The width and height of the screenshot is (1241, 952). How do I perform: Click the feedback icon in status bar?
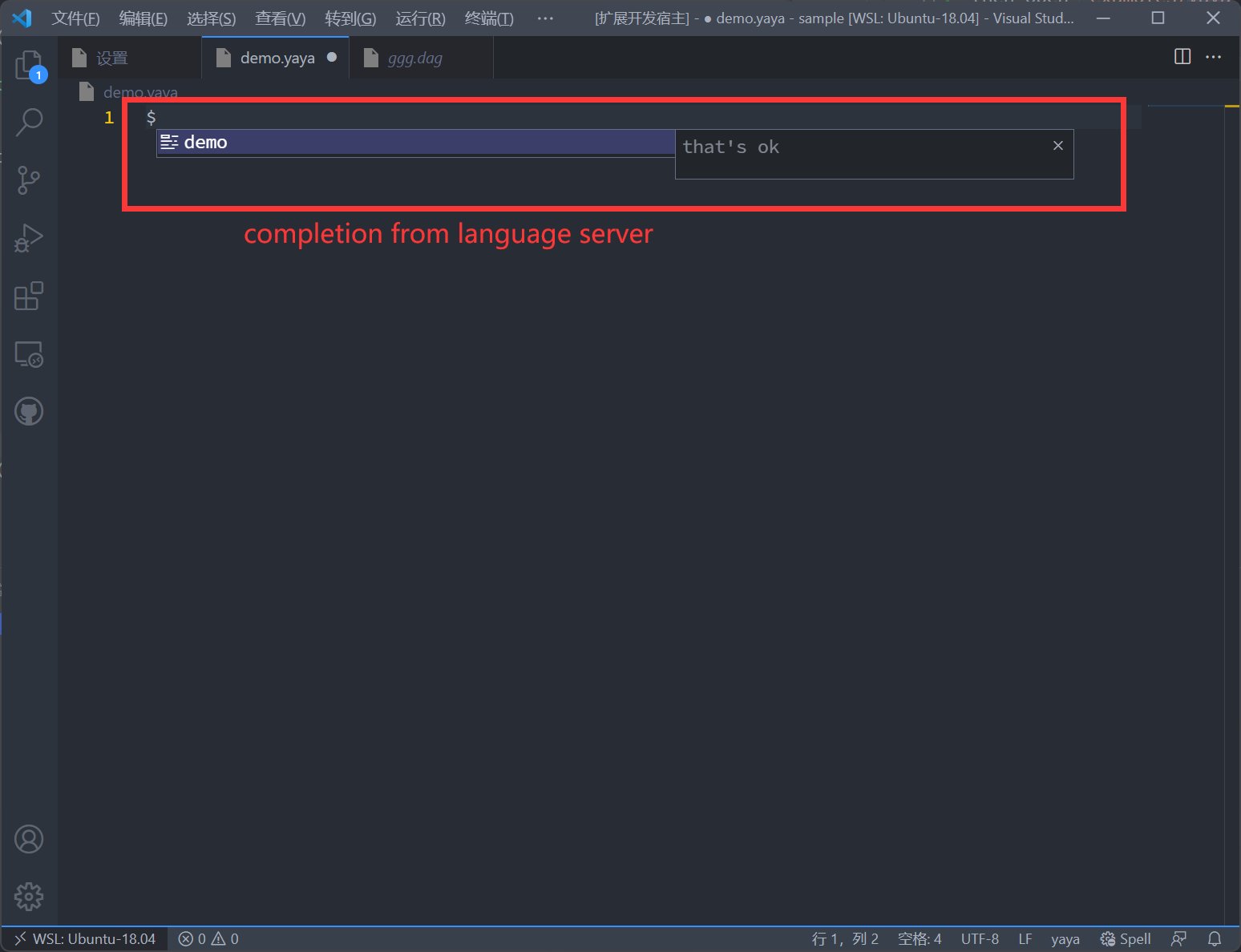(x=1178, y=939)
